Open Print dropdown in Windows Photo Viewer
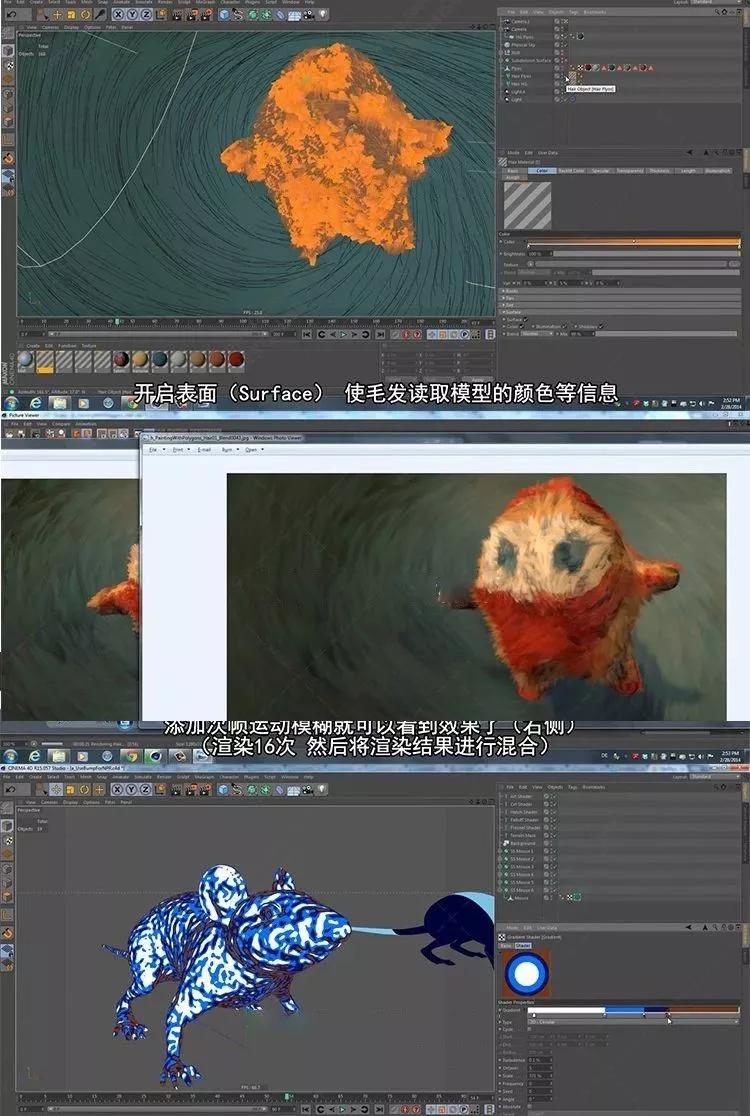The width and height of the screenshot is (750, 1116). (x=178, y=450)
